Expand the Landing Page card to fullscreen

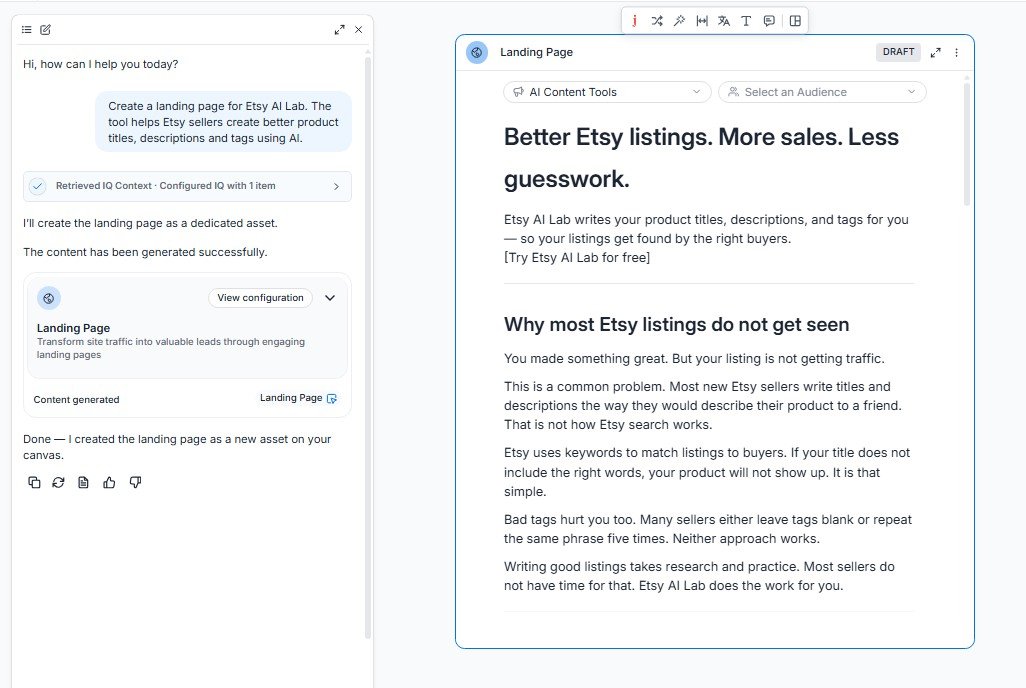tap(935, 52)
